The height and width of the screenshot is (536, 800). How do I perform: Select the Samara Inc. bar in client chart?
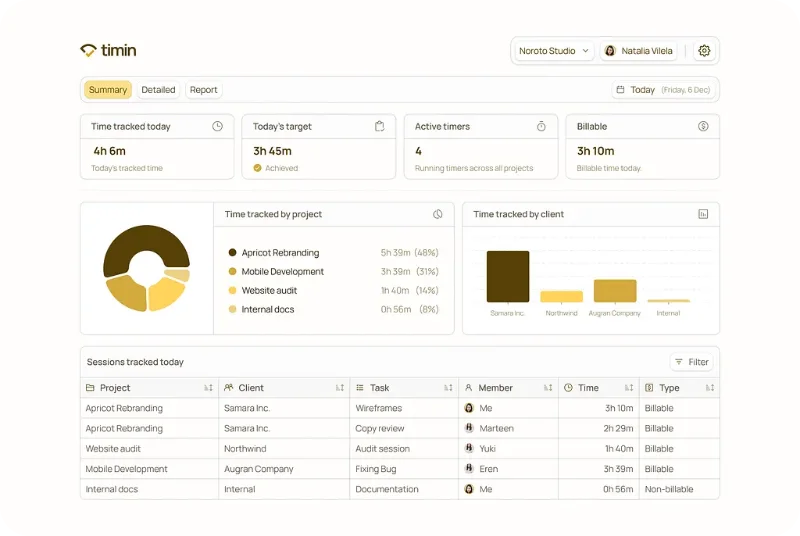(x=508, y=276)
